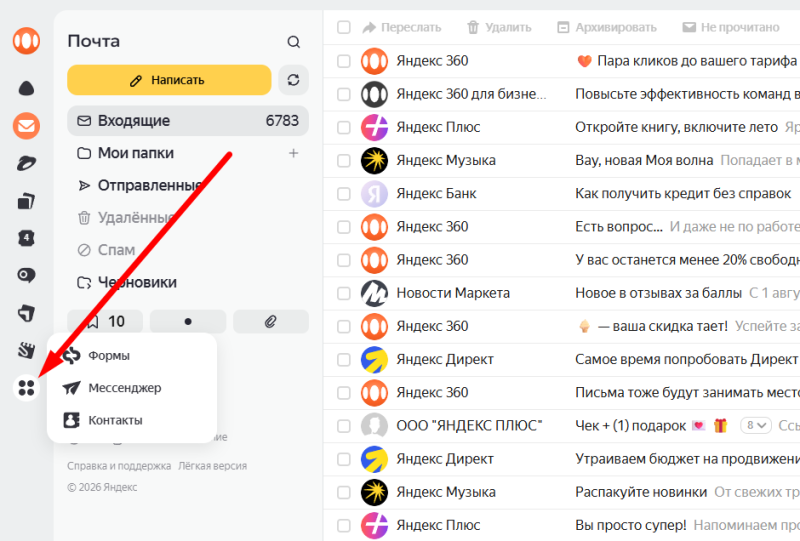Image resolution: width=800 pixels, height=541 pixels.
Task: Filter messages with attachments via the paperclip
Action: pos(271,321)
